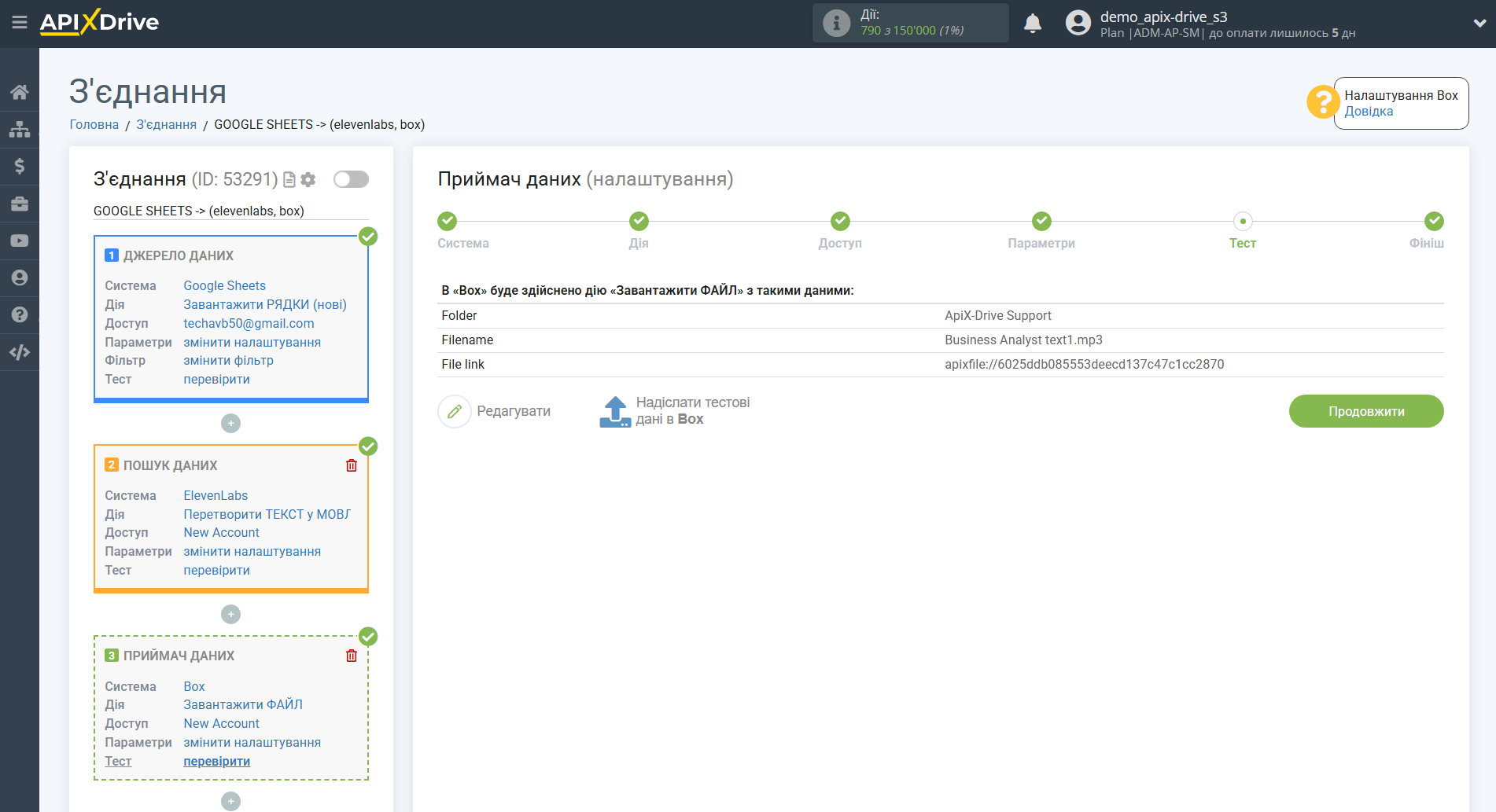Toggle the connection on/off switch
This screenshot has width=1496, height=812.
pyautogui.click(x=351, y=179)
